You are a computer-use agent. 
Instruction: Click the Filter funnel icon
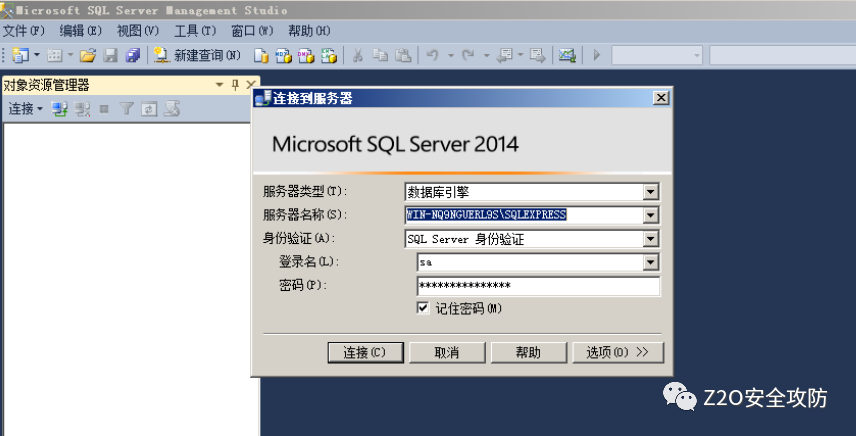127,109
